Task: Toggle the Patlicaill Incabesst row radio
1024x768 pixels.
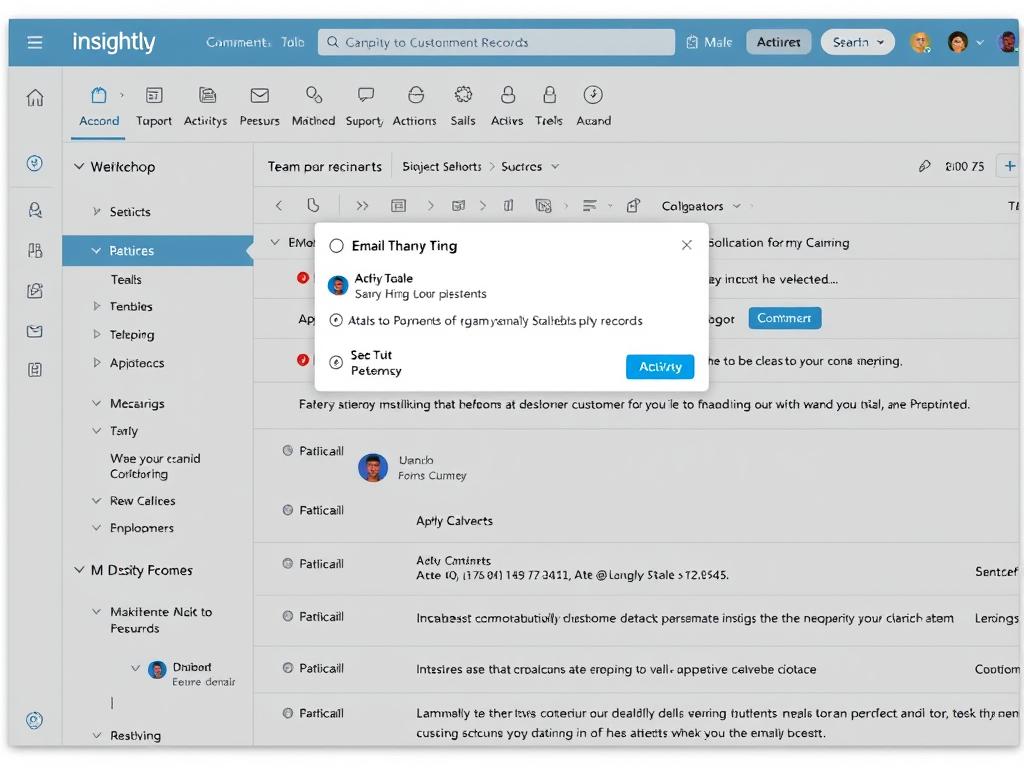Action: pos(287,616)
